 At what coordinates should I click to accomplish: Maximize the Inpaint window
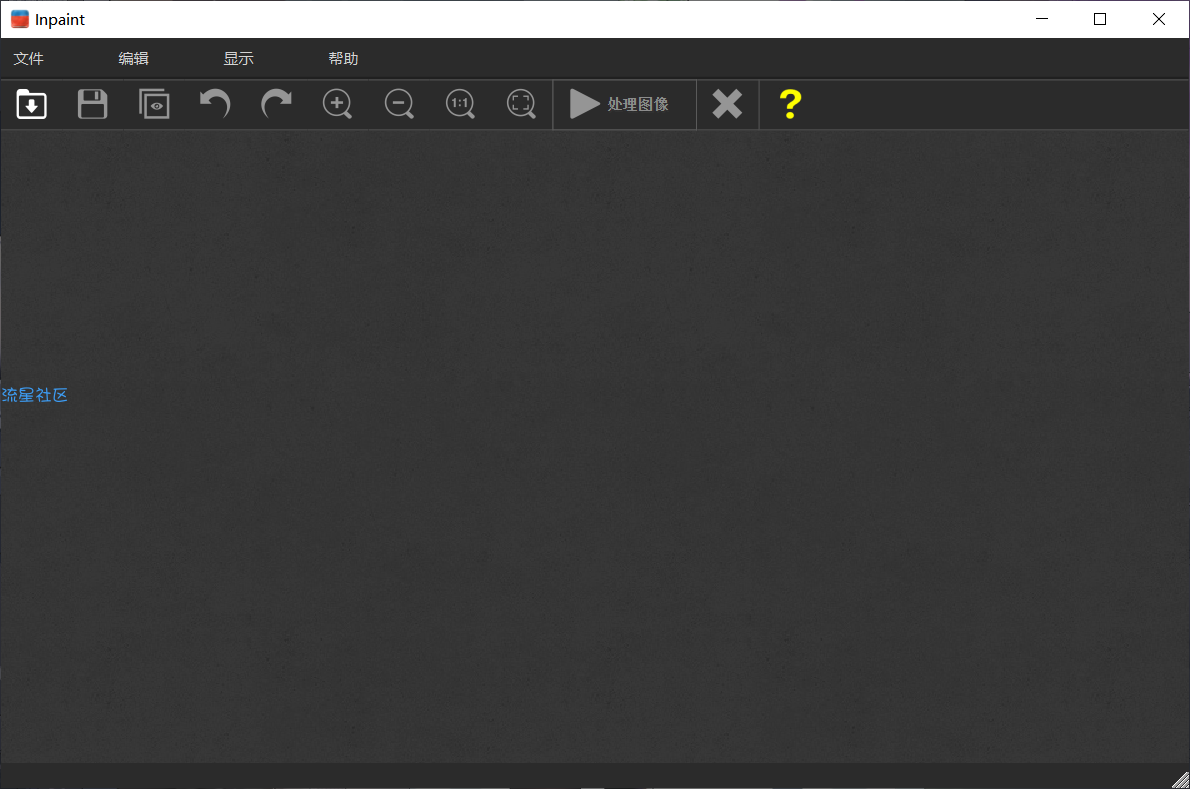click(1100, 19)
